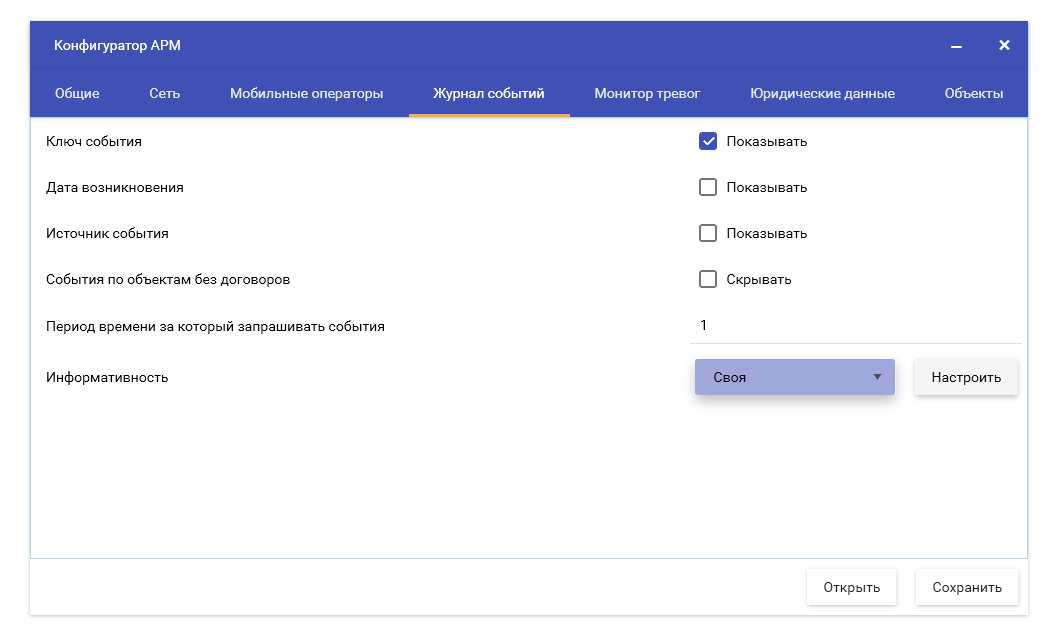Minimize the Конфигуратор АРМ window

click(x=956, y=46)
